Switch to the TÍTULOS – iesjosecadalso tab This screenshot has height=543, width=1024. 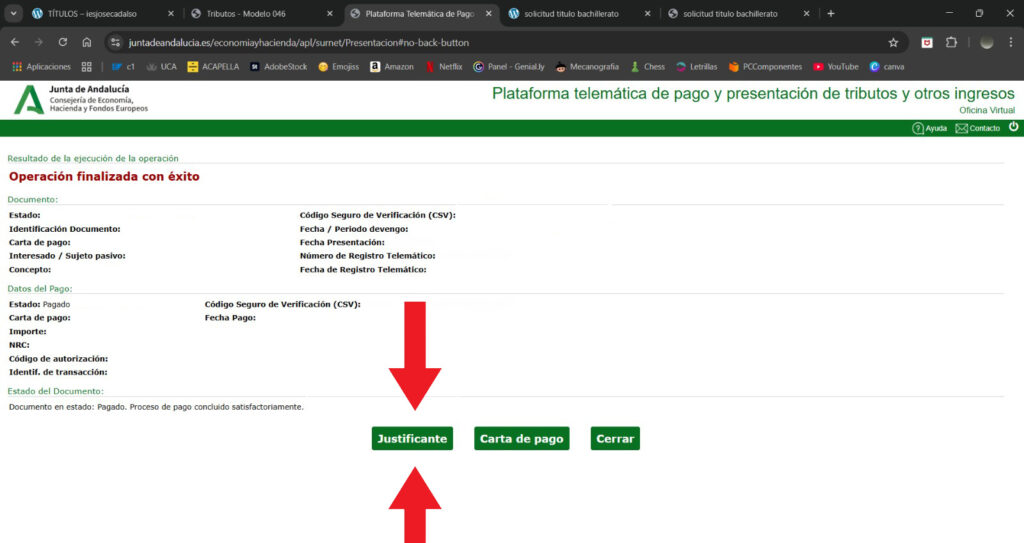[x=100, y=14]
